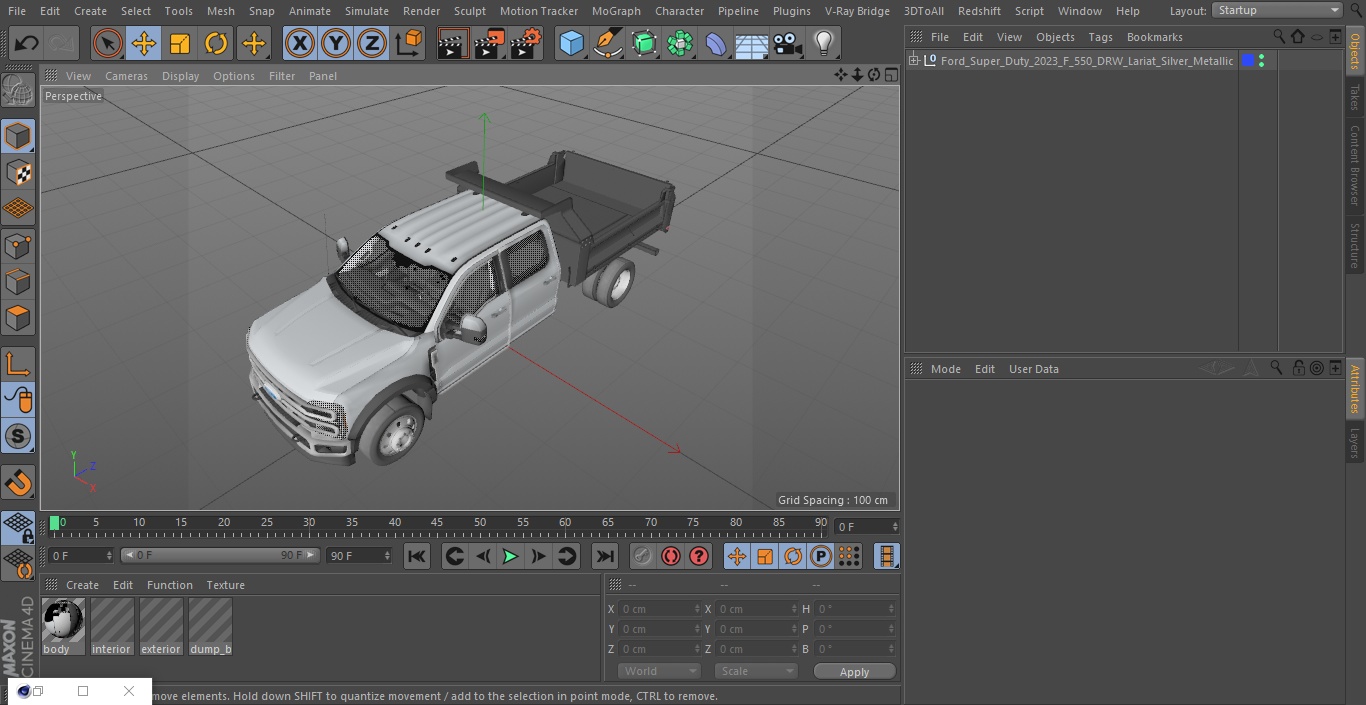The height and width of the screenshot is (705, 1366).
Task: Select the Rotate tool
Action: coord(216,43)
